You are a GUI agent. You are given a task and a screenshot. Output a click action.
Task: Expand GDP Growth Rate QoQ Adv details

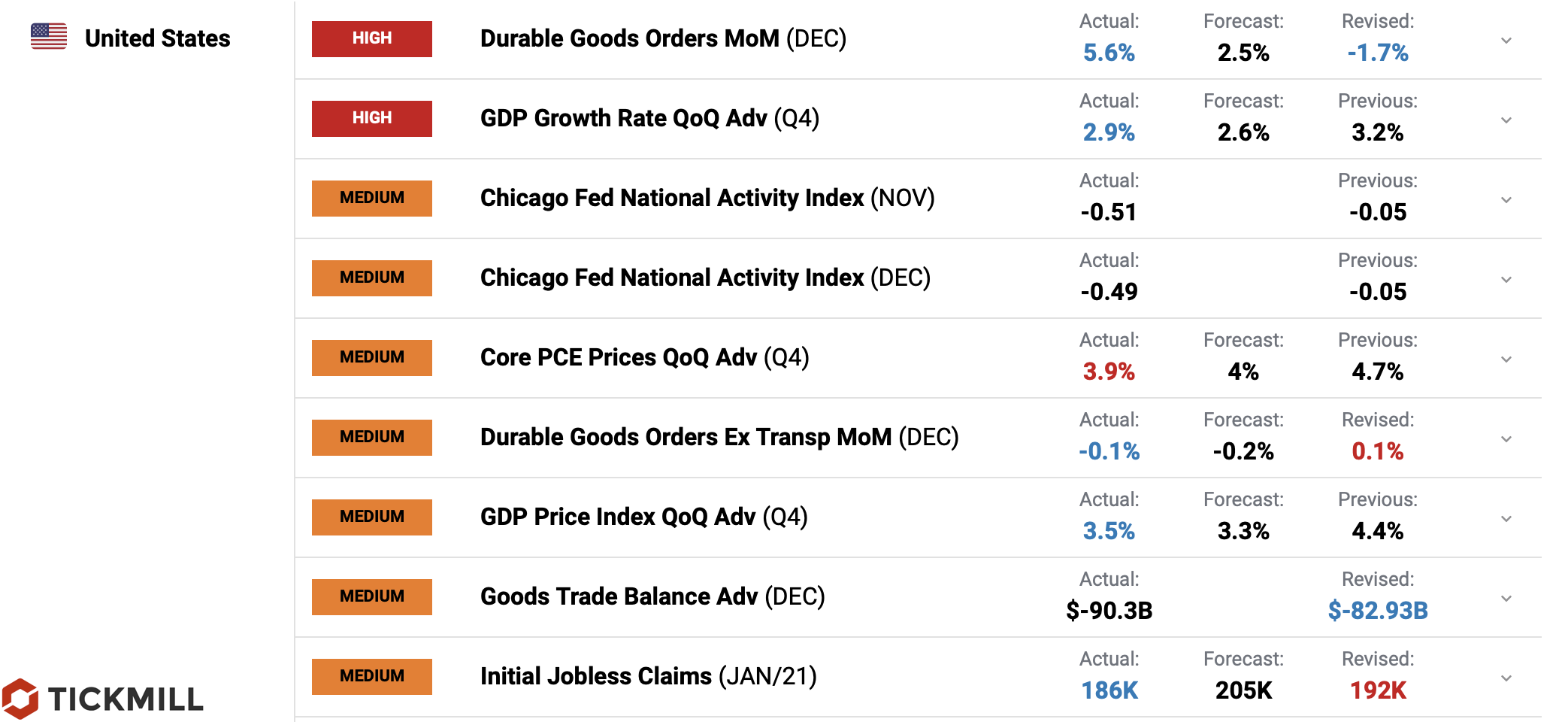point(1506,120)
